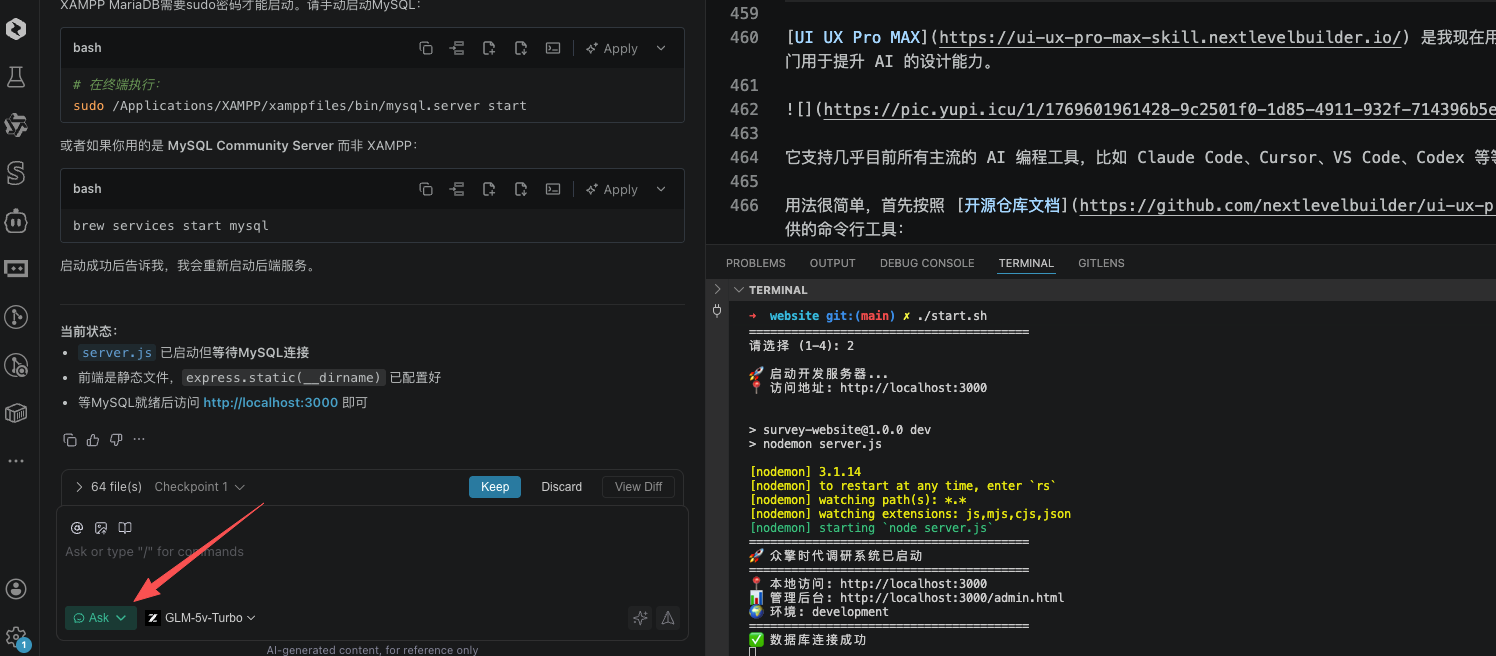Open the robot assistant icon in activity bar
The width and height of the screenshot is (1496, 656).
coord(16,221)
